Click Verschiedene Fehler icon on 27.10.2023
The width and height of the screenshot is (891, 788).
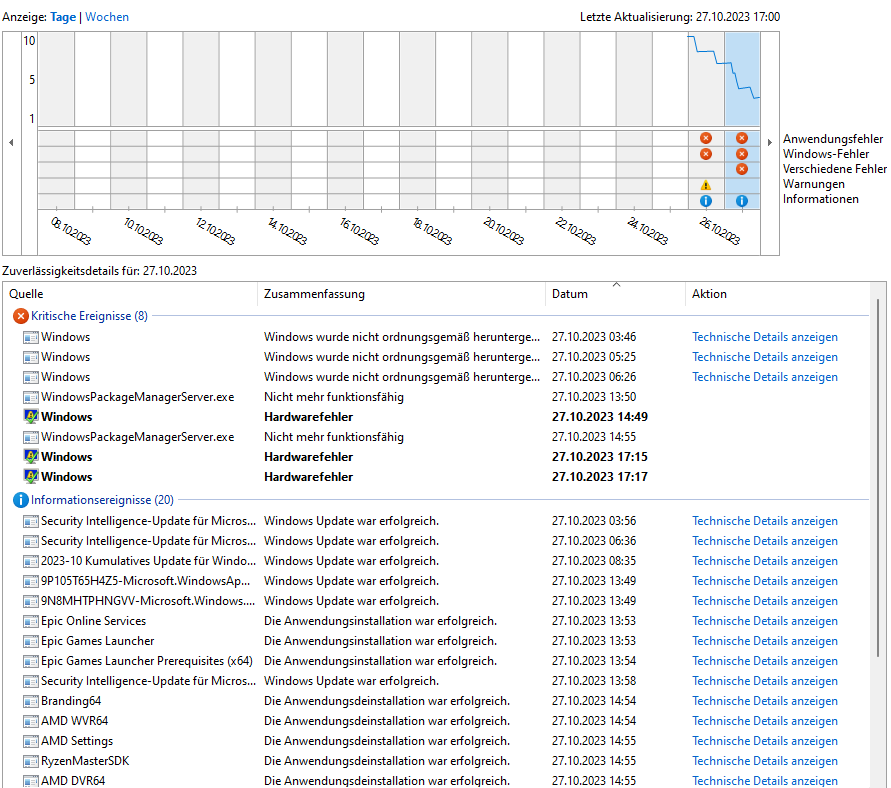coord(742,169)
